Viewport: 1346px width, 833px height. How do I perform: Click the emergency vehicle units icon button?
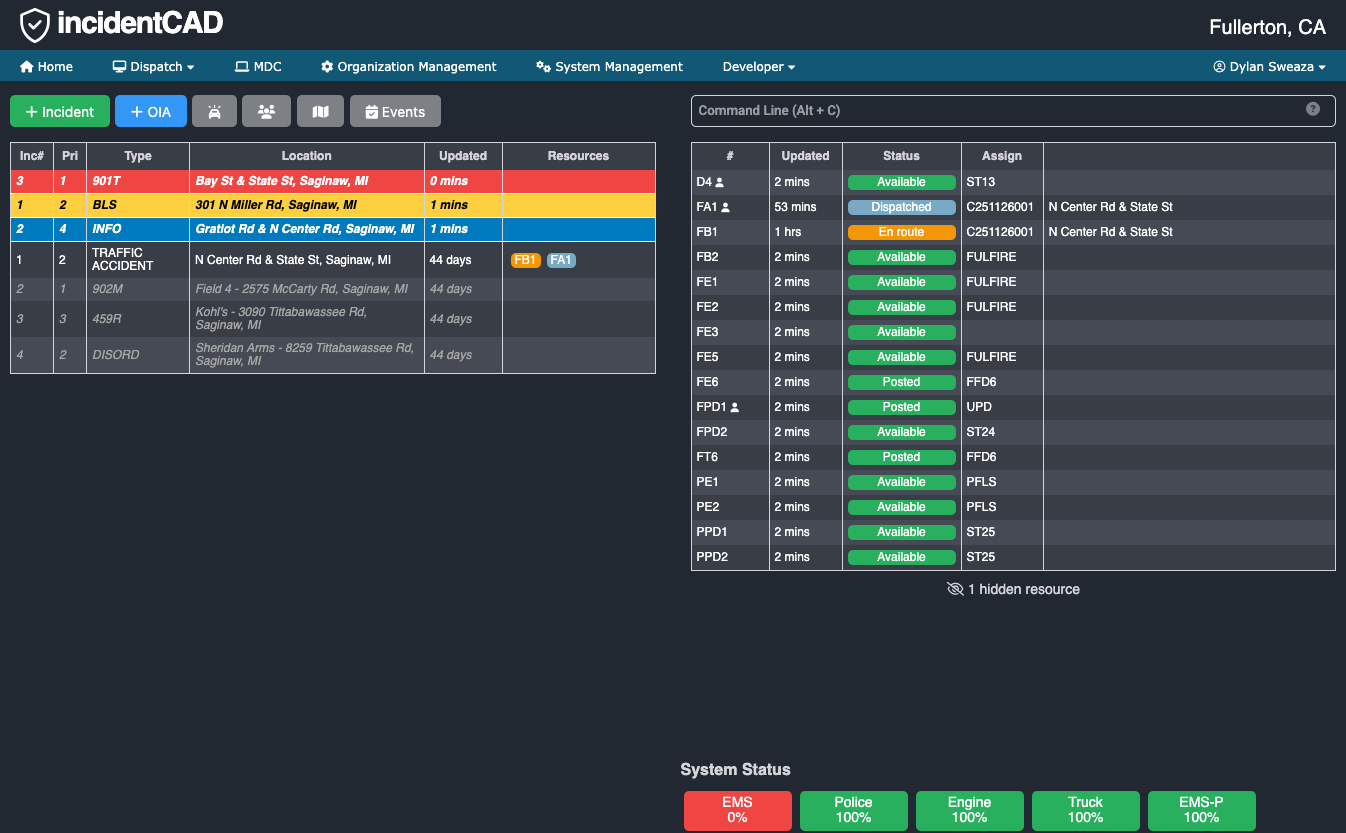(x=214, y=112)
